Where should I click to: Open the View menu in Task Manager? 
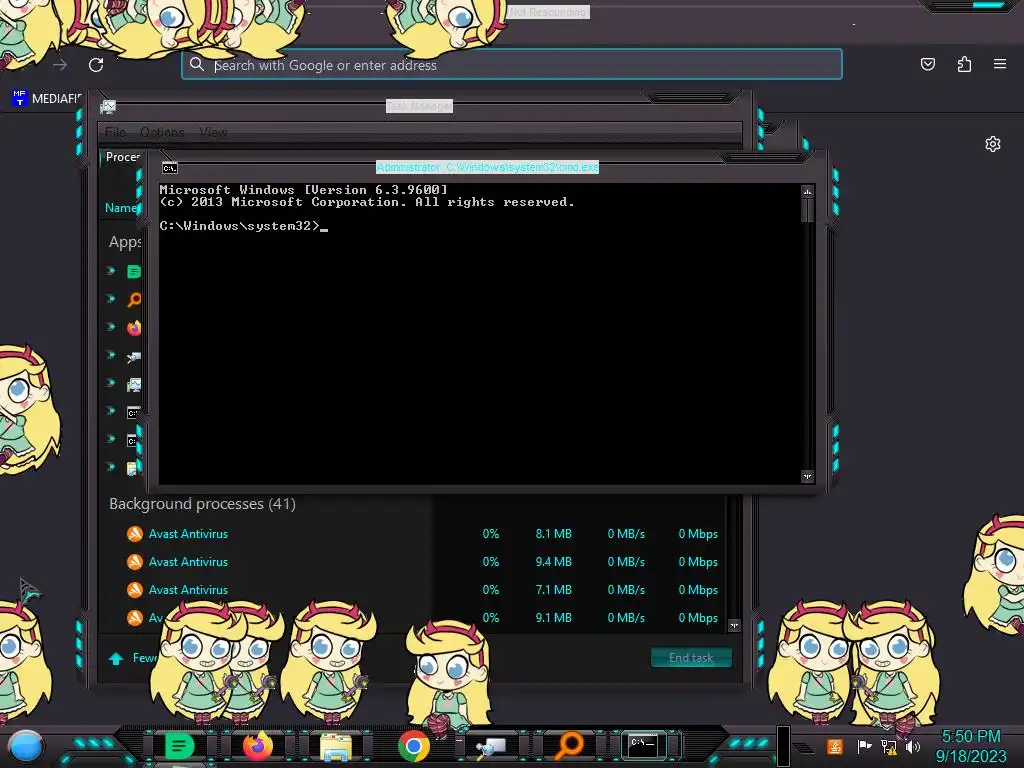(213, 132)
